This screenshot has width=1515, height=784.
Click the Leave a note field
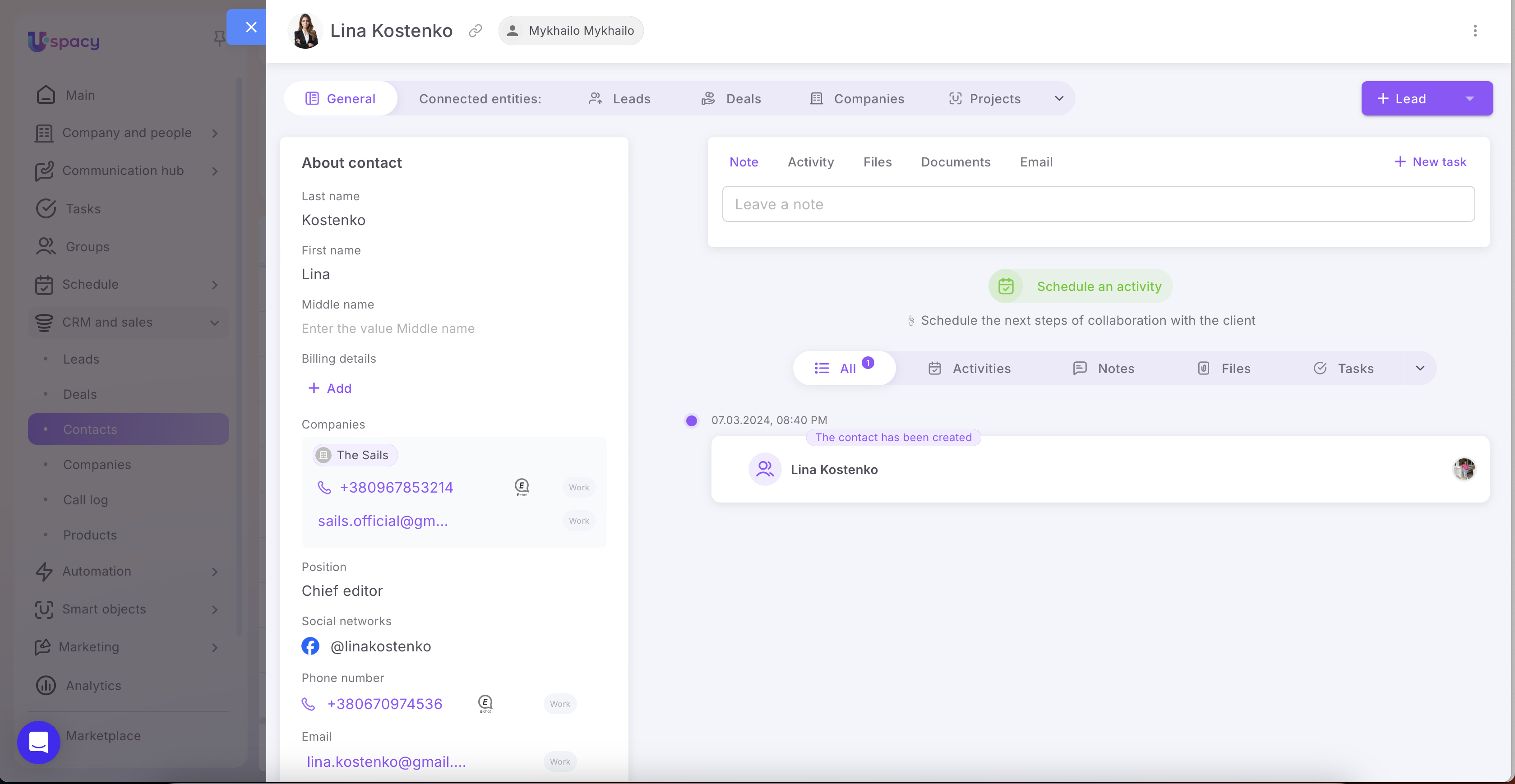[1098, 204]
